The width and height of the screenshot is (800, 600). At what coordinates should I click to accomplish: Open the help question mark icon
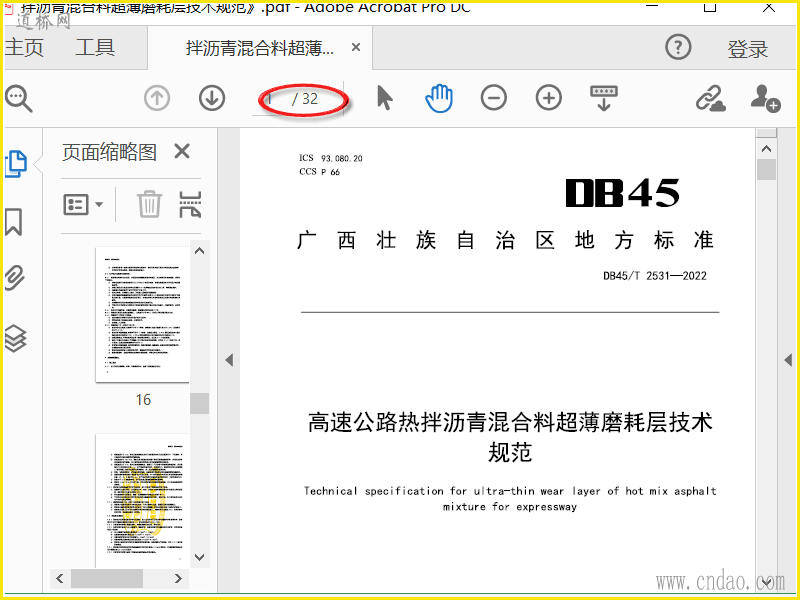tap(678, 47)
